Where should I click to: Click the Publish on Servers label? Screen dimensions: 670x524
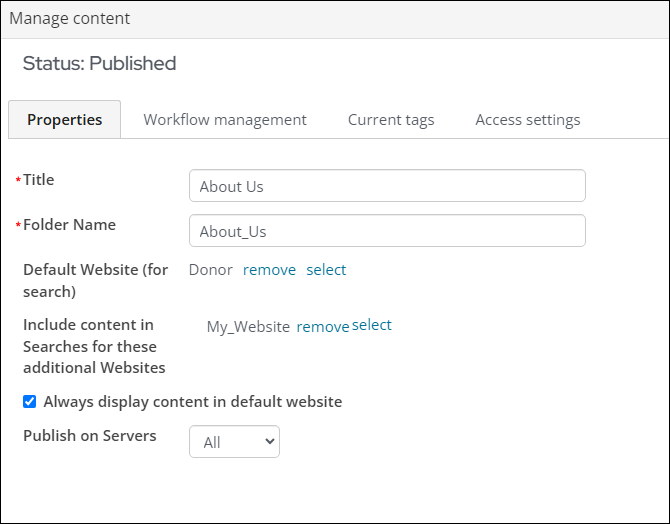coord(90,436)
